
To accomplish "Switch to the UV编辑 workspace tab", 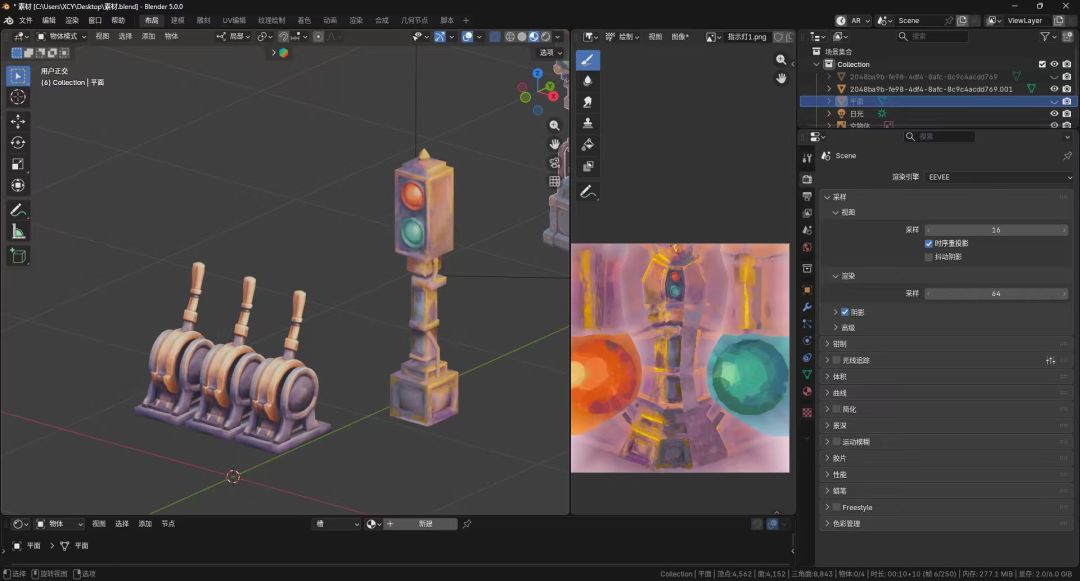I will pos(234,20).
